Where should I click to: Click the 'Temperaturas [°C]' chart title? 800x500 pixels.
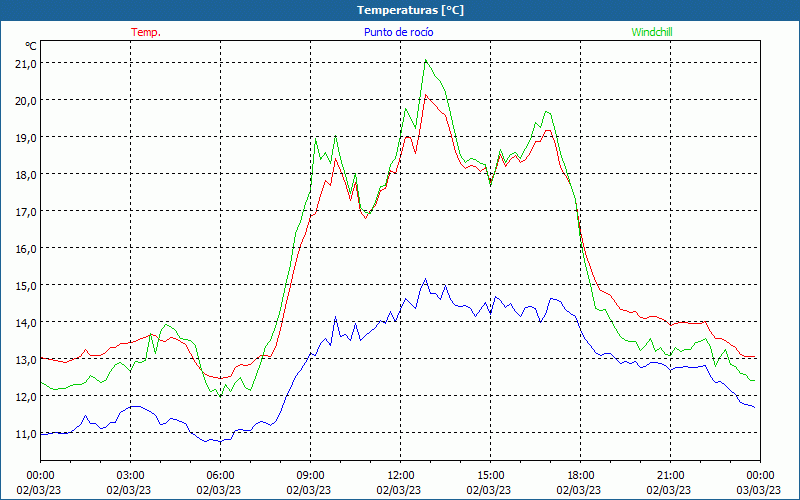(410, 10)
